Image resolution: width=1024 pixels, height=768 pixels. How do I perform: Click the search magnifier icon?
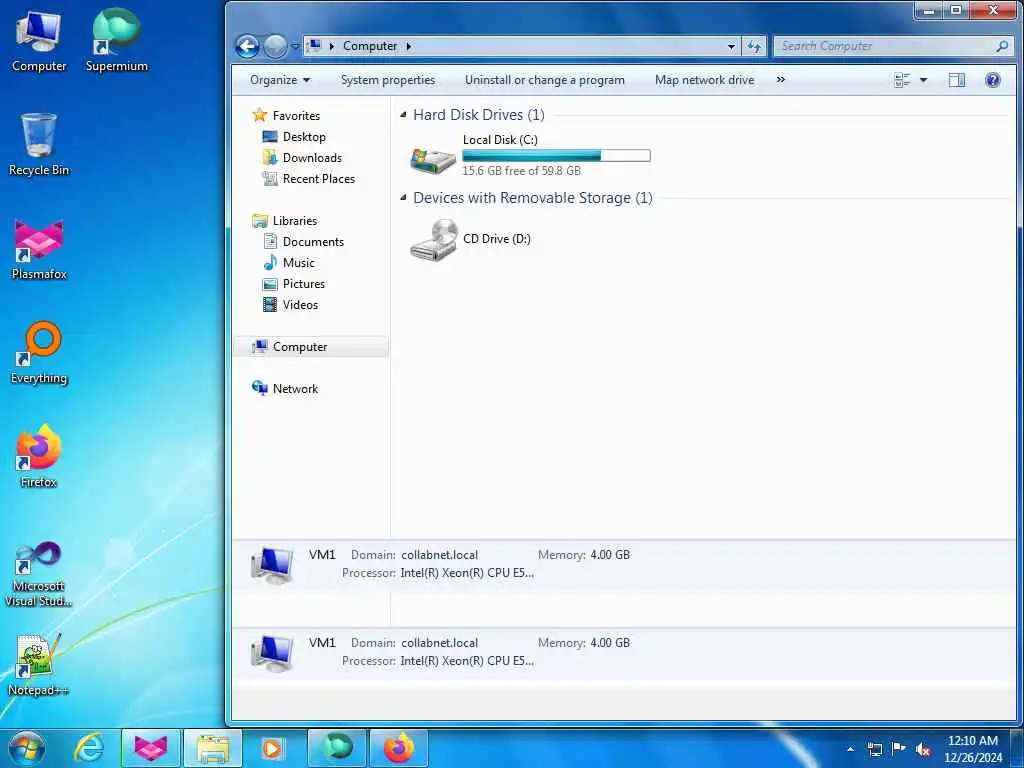1002,46
